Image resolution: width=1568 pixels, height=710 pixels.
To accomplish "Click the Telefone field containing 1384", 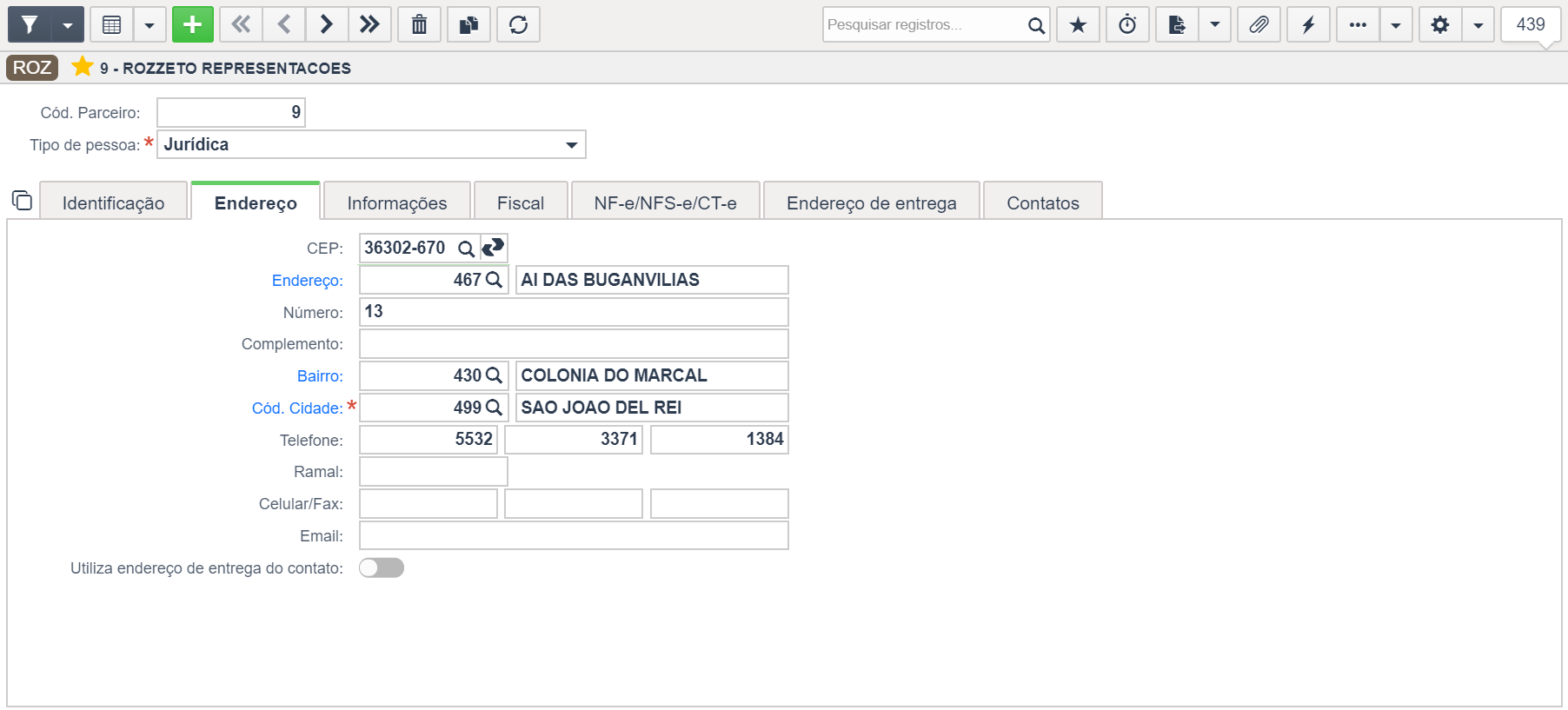I will [720, 440].
